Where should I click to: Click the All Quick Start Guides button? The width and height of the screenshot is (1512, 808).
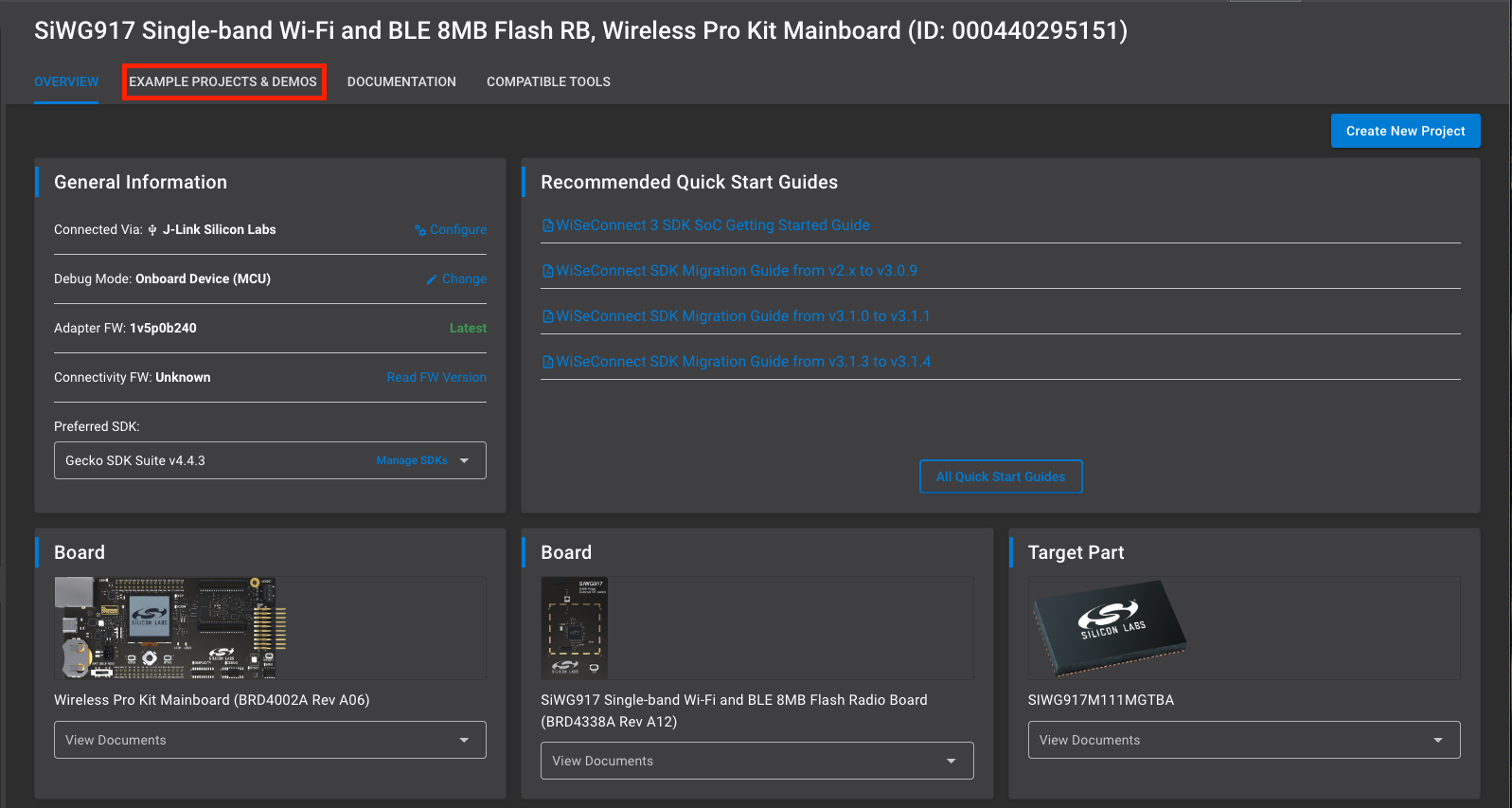[x=1001, y=476]
